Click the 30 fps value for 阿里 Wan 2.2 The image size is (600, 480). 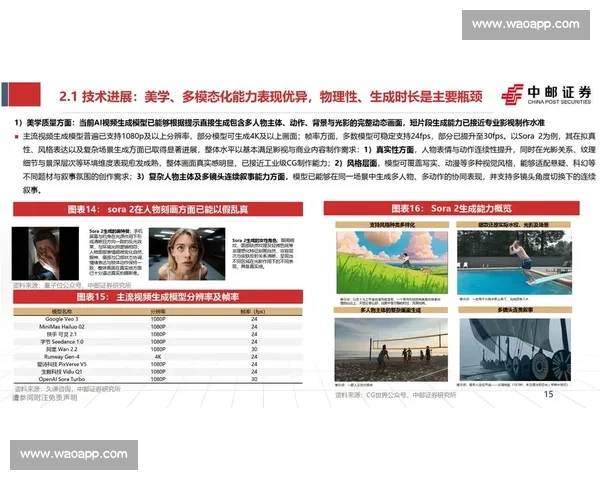pos(254,349)
